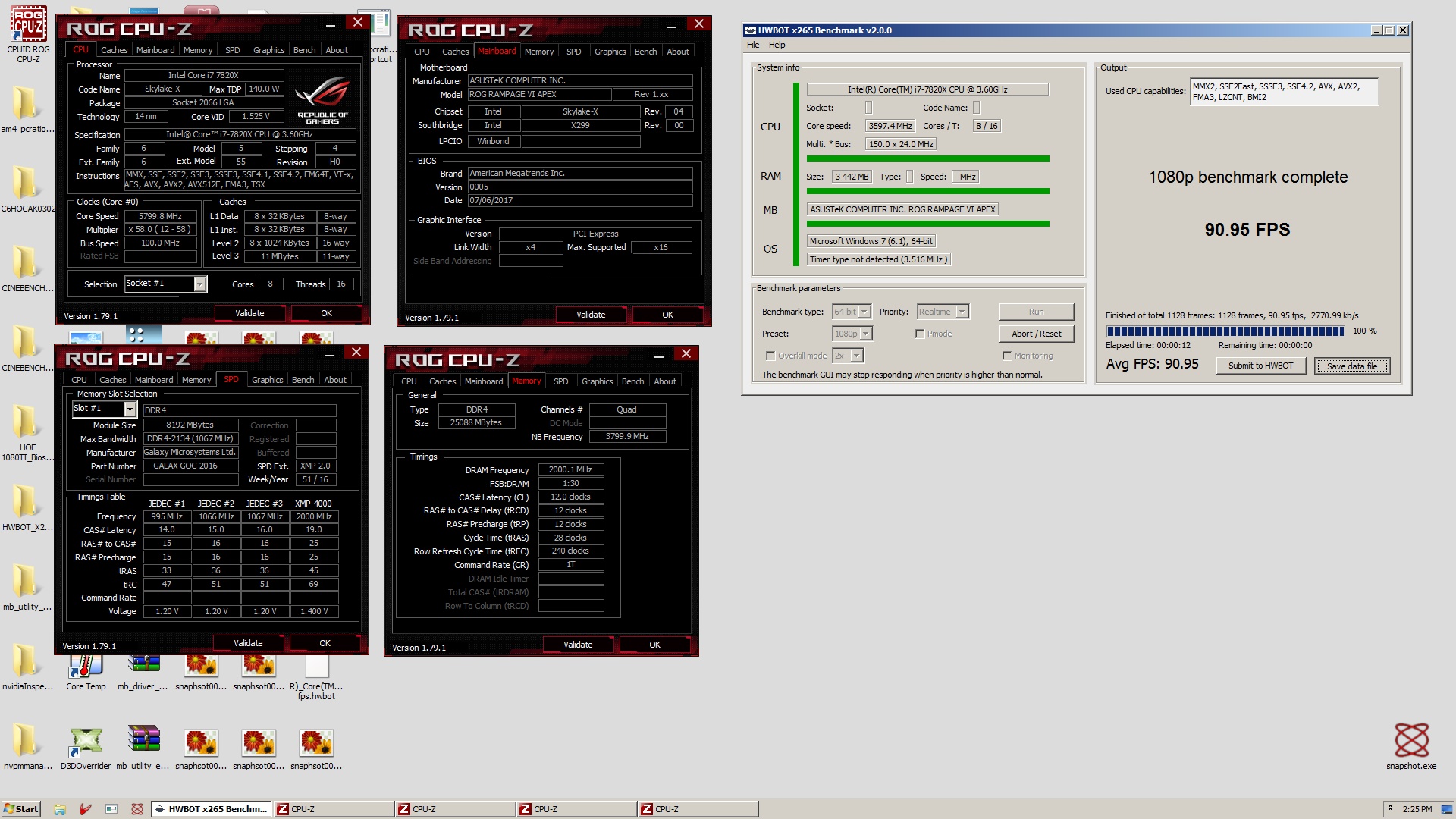Open the nvpmmana folder icon
This screenshot has height=819, width=1456.
28,747
